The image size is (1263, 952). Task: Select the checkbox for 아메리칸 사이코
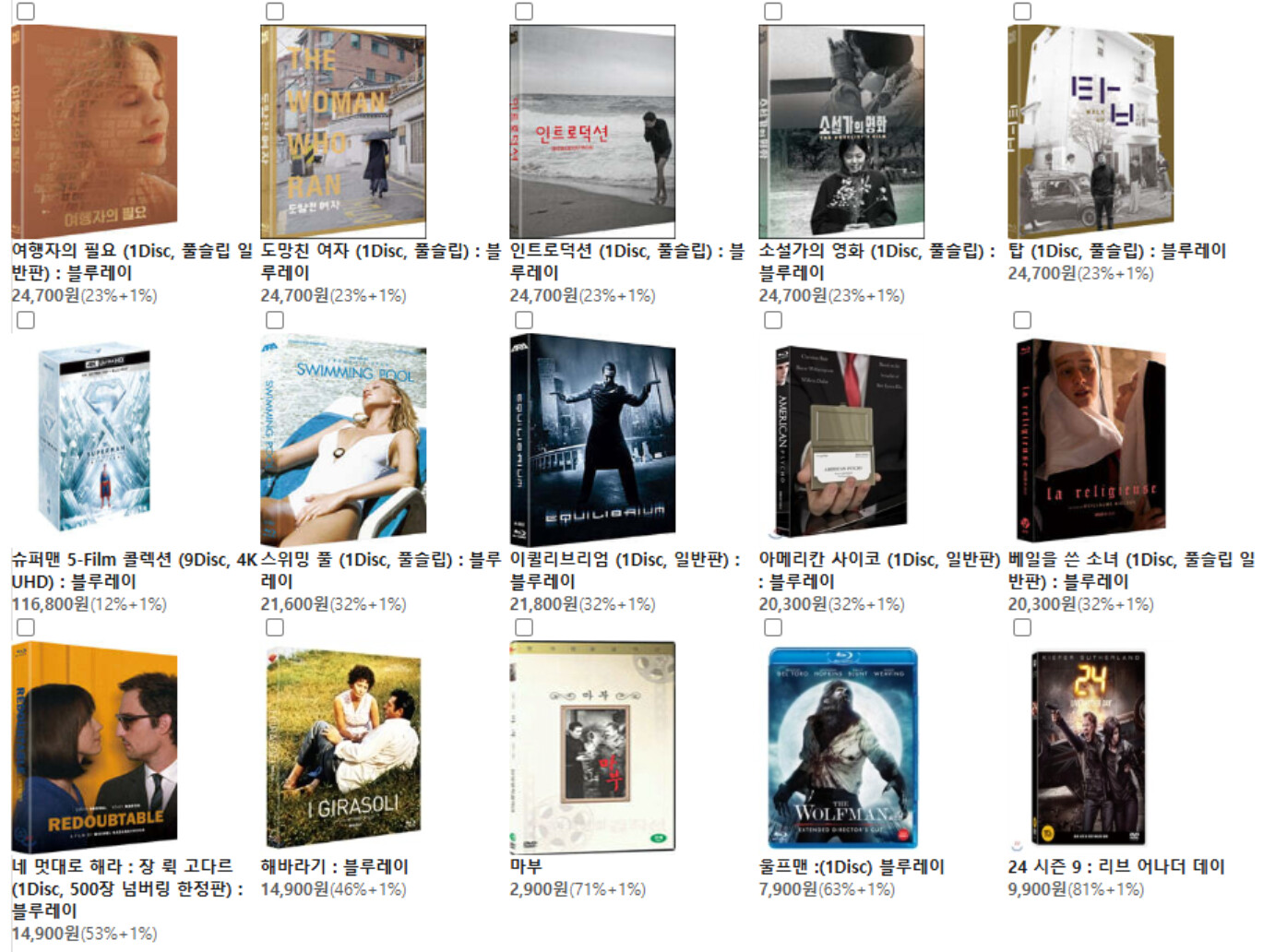pos(773,319)
